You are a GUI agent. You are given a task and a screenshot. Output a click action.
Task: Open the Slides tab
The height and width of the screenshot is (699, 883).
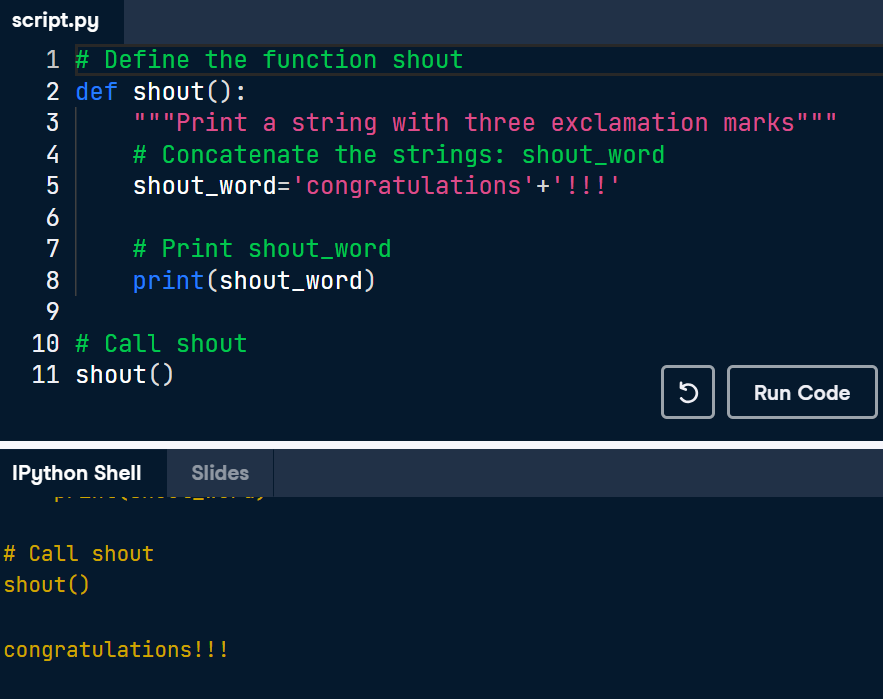click(x=220, y=473)
